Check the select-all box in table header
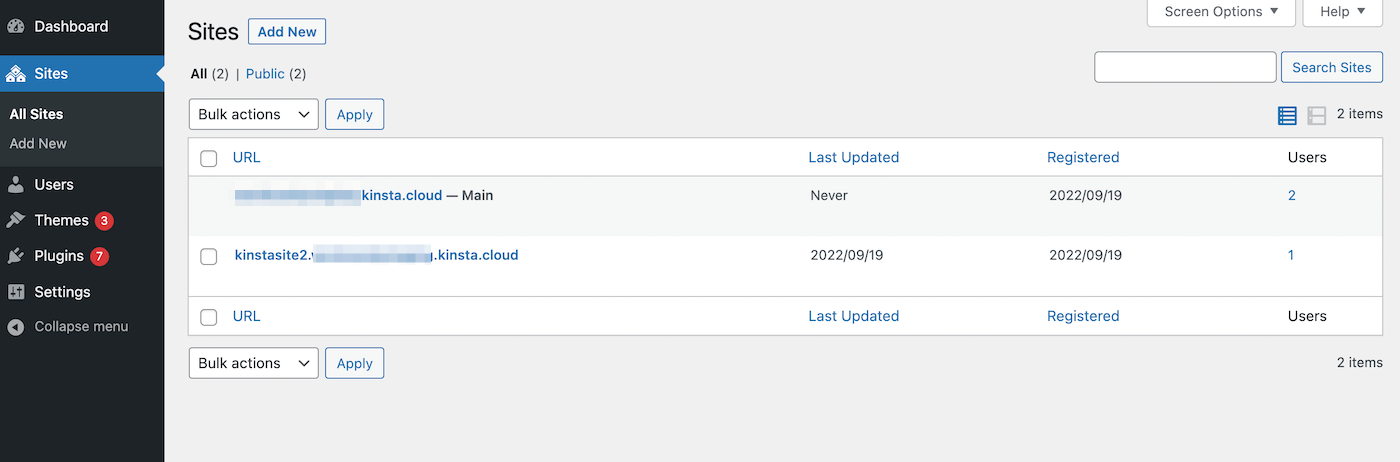1400x462 pixels. (x=209, y=158)
